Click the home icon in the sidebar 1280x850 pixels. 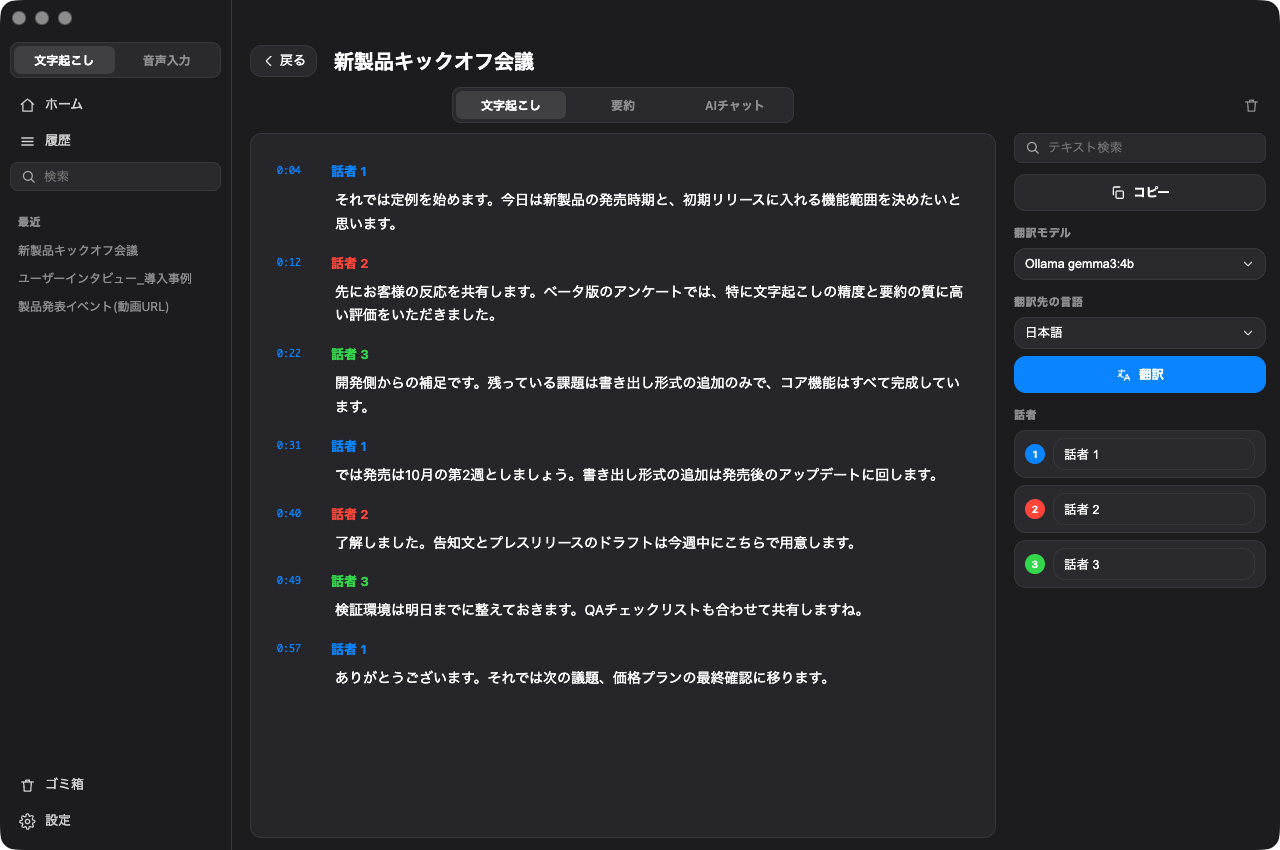tap(27, 104)
